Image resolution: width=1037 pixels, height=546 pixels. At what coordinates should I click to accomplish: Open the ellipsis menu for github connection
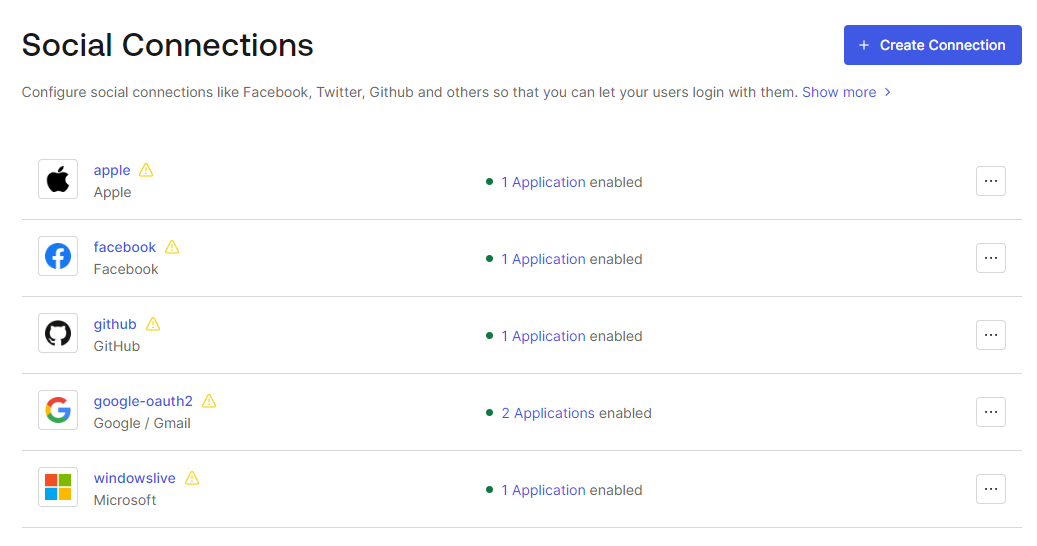coord(991,335)
